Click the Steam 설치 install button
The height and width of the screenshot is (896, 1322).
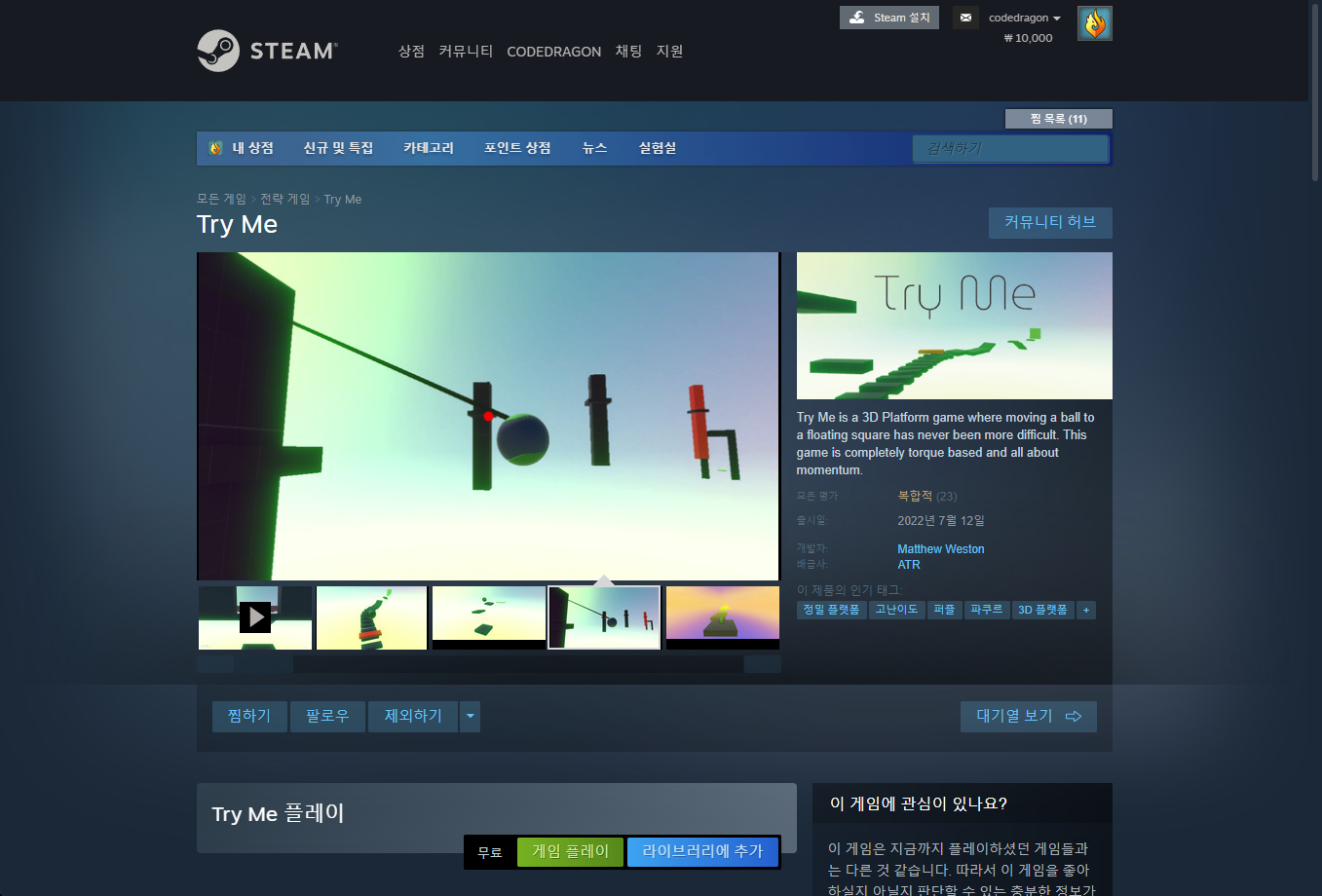889,18
